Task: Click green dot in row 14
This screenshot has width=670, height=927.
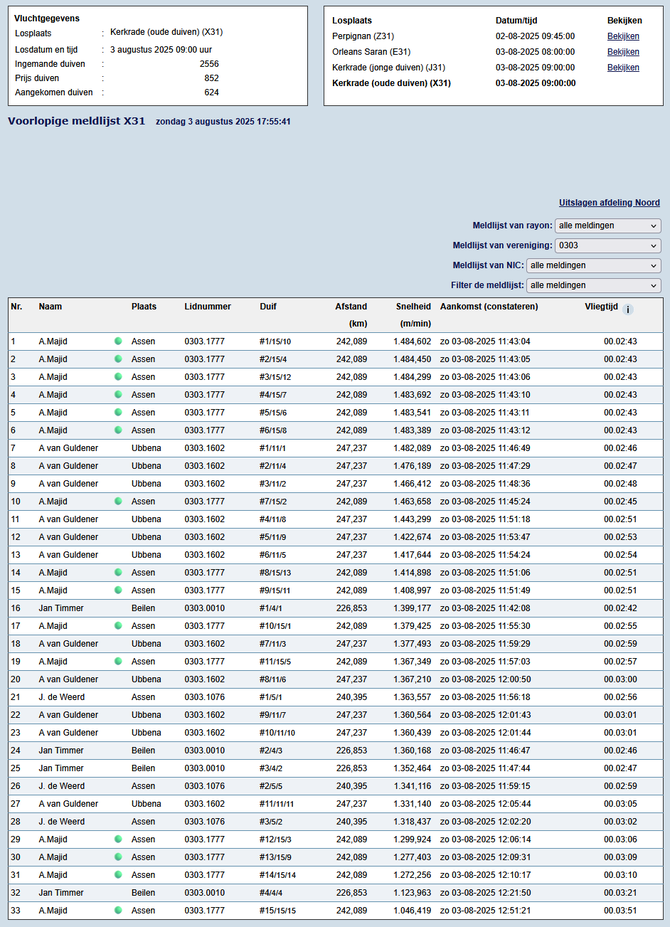Action: (x=118, y=572)
